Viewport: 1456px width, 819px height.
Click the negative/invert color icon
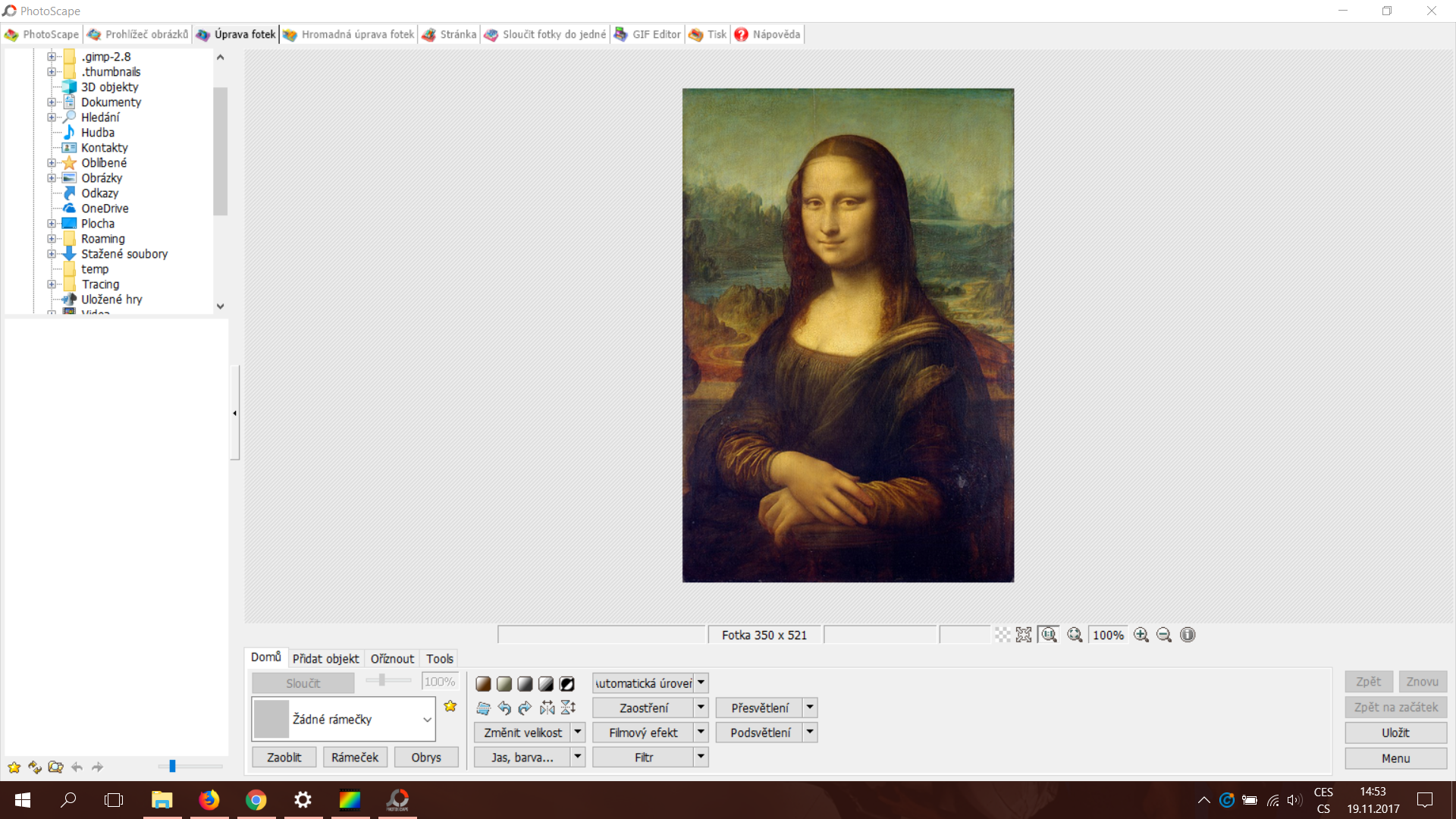click(x=566, y=683)
